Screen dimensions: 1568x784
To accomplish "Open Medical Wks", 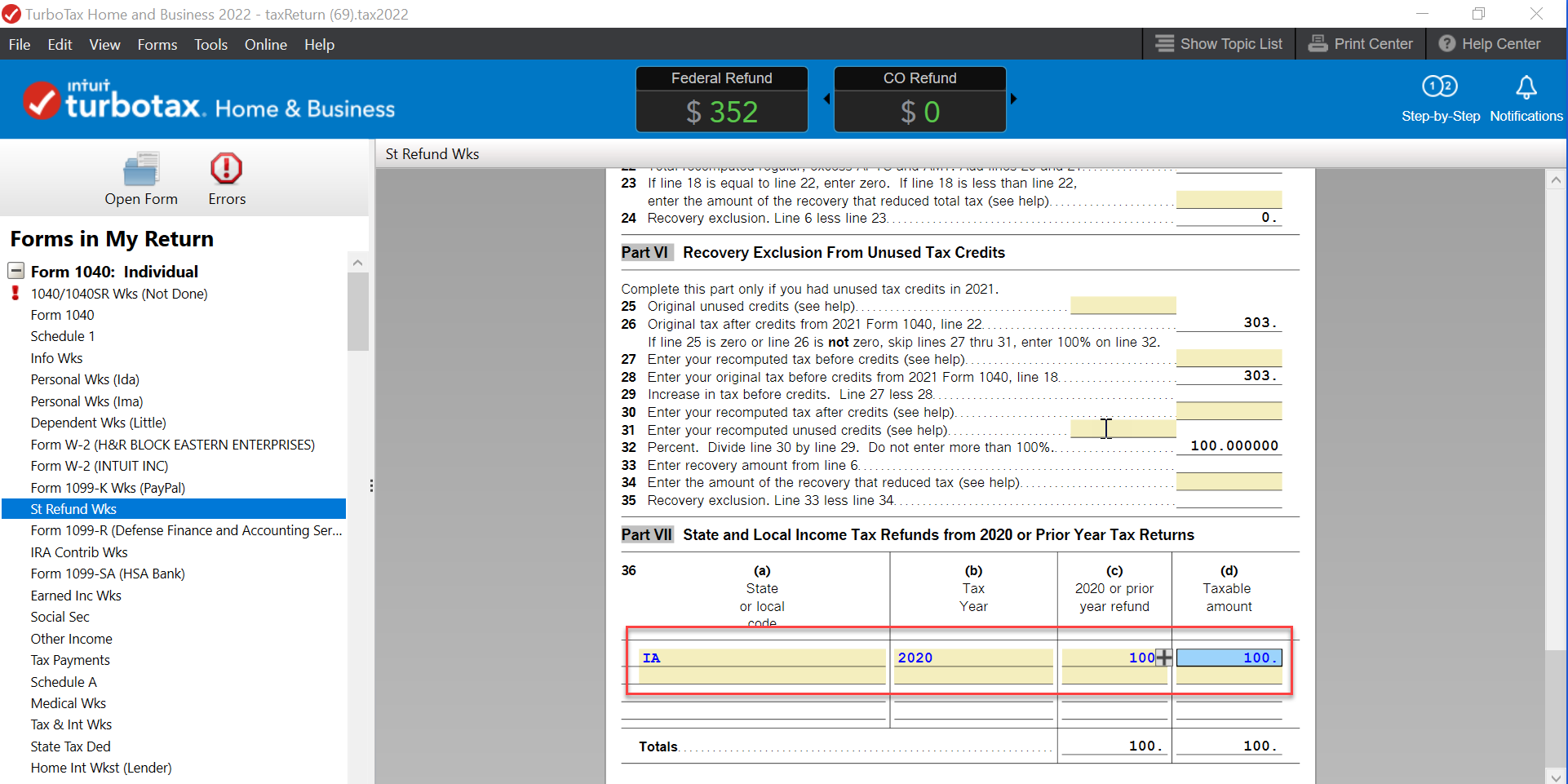I will (68, 703).
